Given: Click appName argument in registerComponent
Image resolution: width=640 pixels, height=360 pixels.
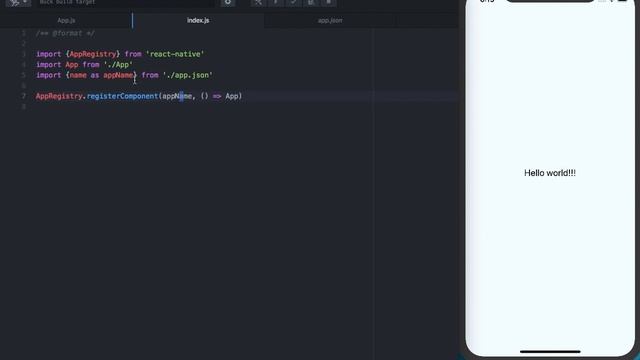Looking at the screenshot, I should 177,96.
